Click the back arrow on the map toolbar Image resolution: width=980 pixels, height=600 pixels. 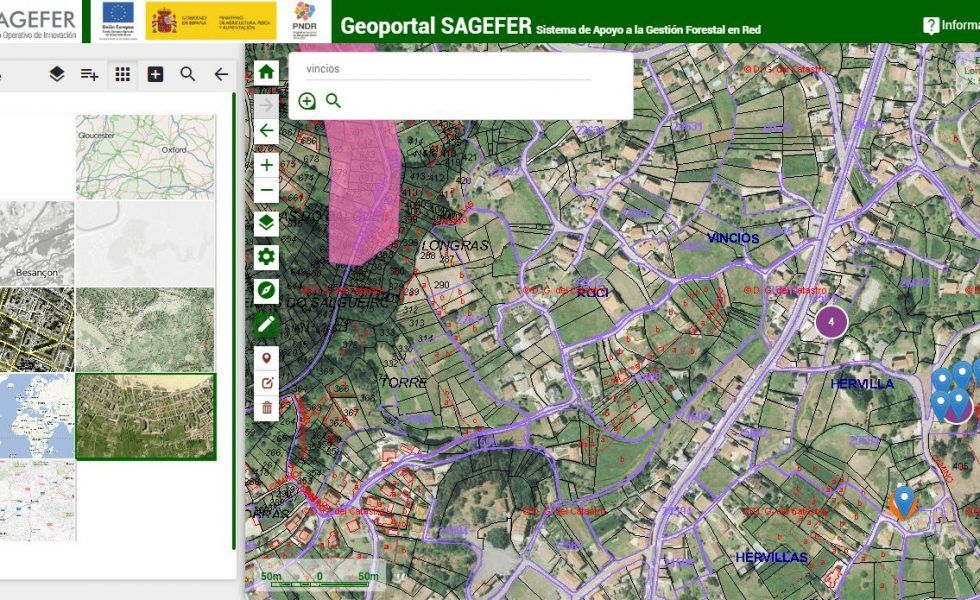[265, 128]
